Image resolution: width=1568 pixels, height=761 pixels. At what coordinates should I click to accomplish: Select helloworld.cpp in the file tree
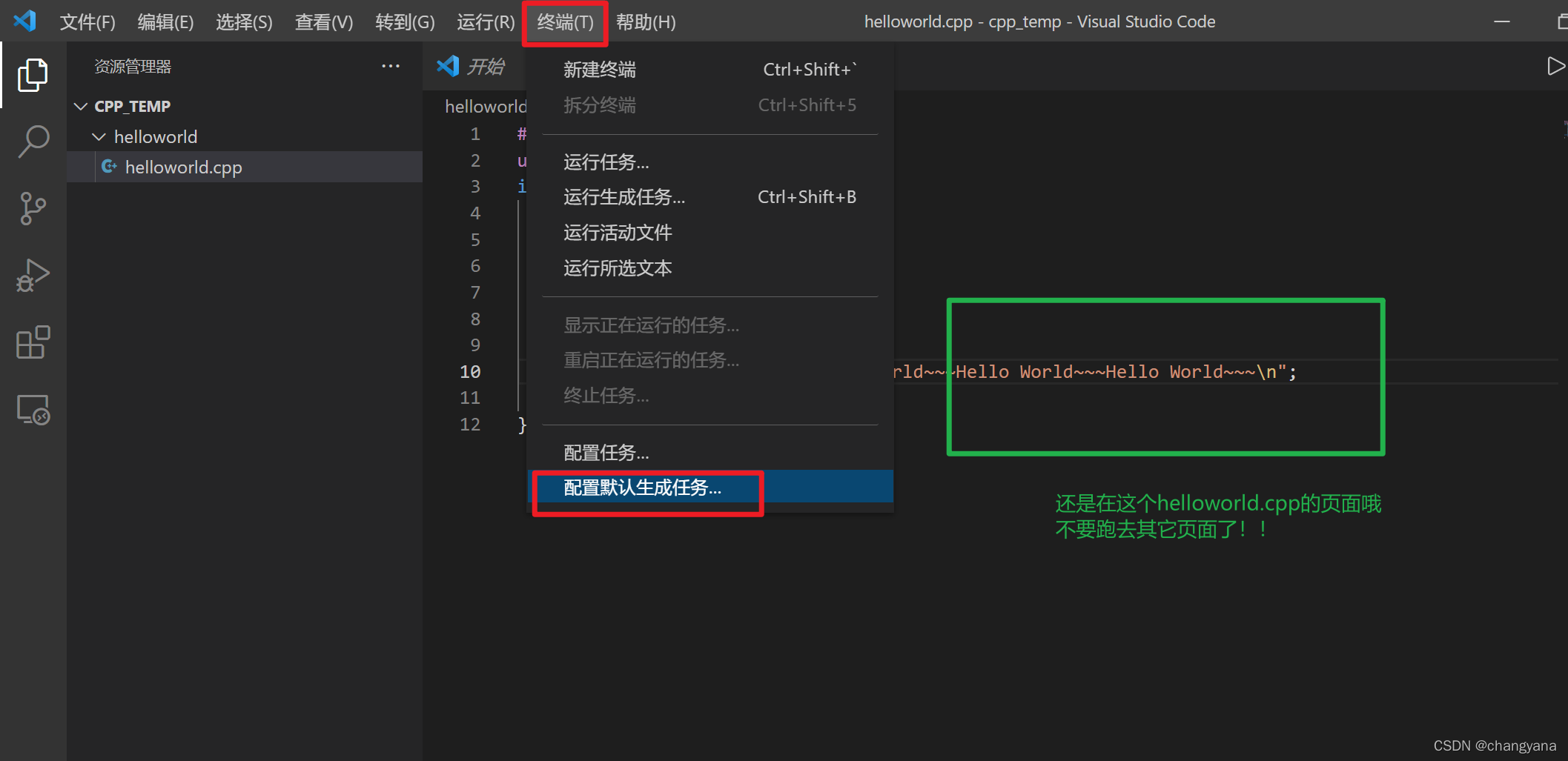(245, 167)
